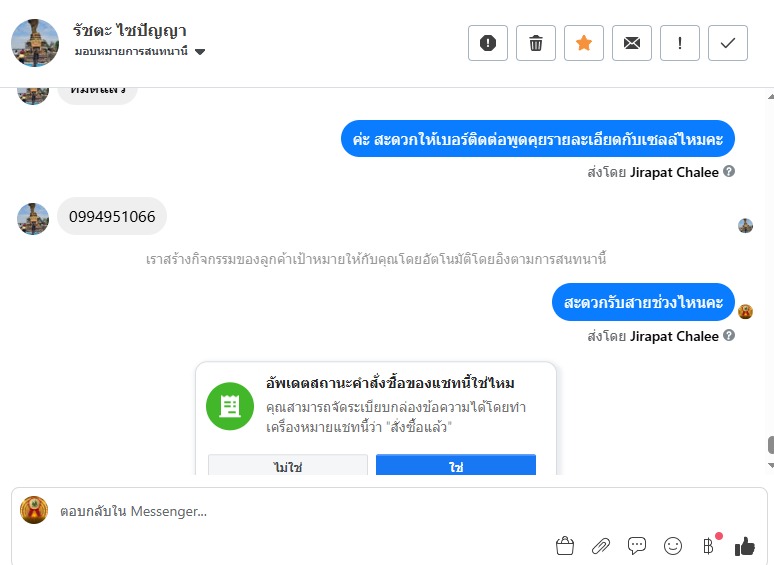Toggle the orange star follow-up icon
This screenshot has width=774, height=565.
(x=584, y=43)
